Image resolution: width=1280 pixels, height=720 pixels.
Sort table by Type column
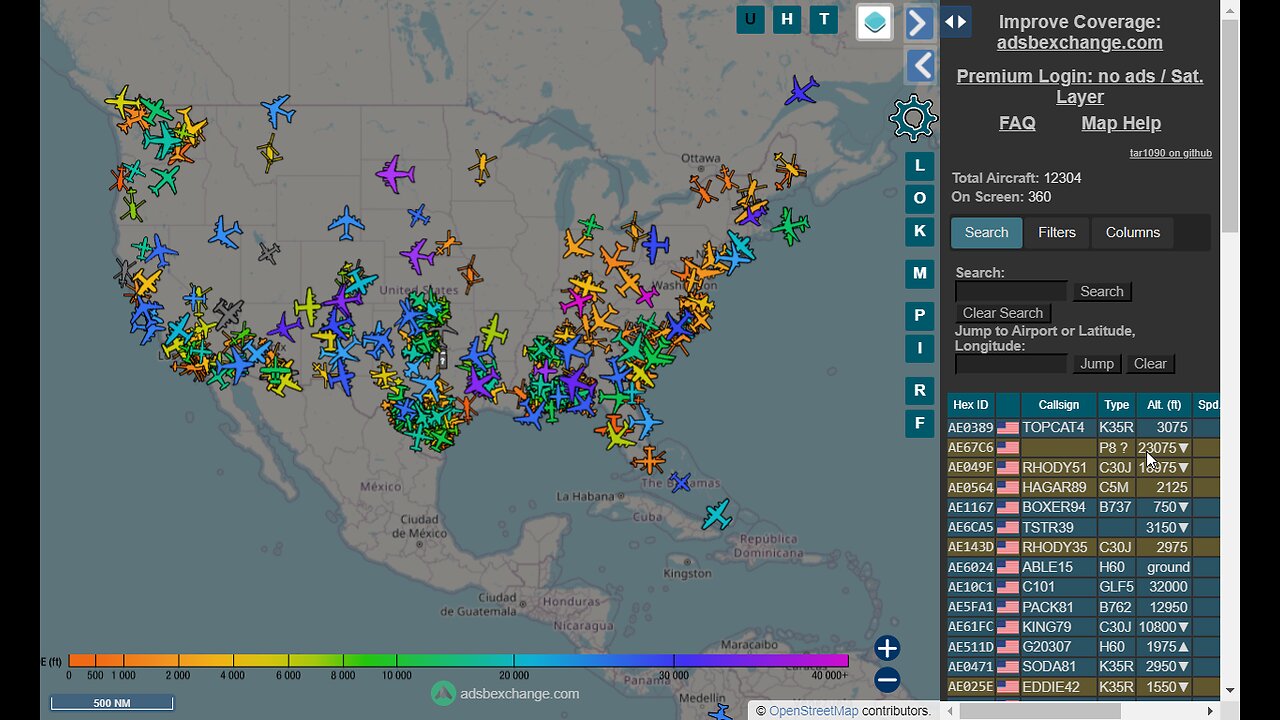coord(1116,405)
